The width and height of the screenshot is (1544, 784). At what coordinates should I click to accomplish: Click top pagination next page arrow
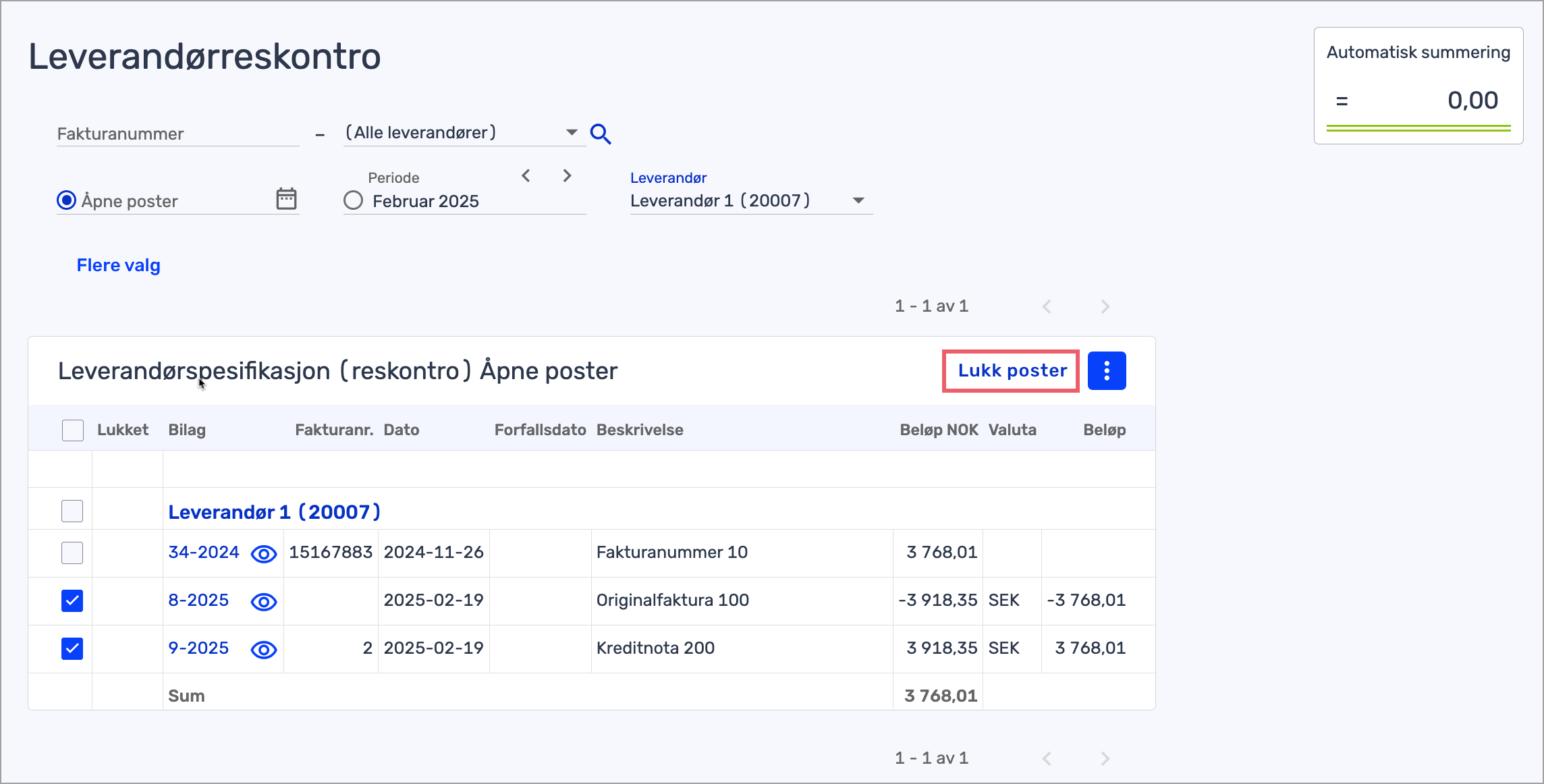coord(1105,306)
